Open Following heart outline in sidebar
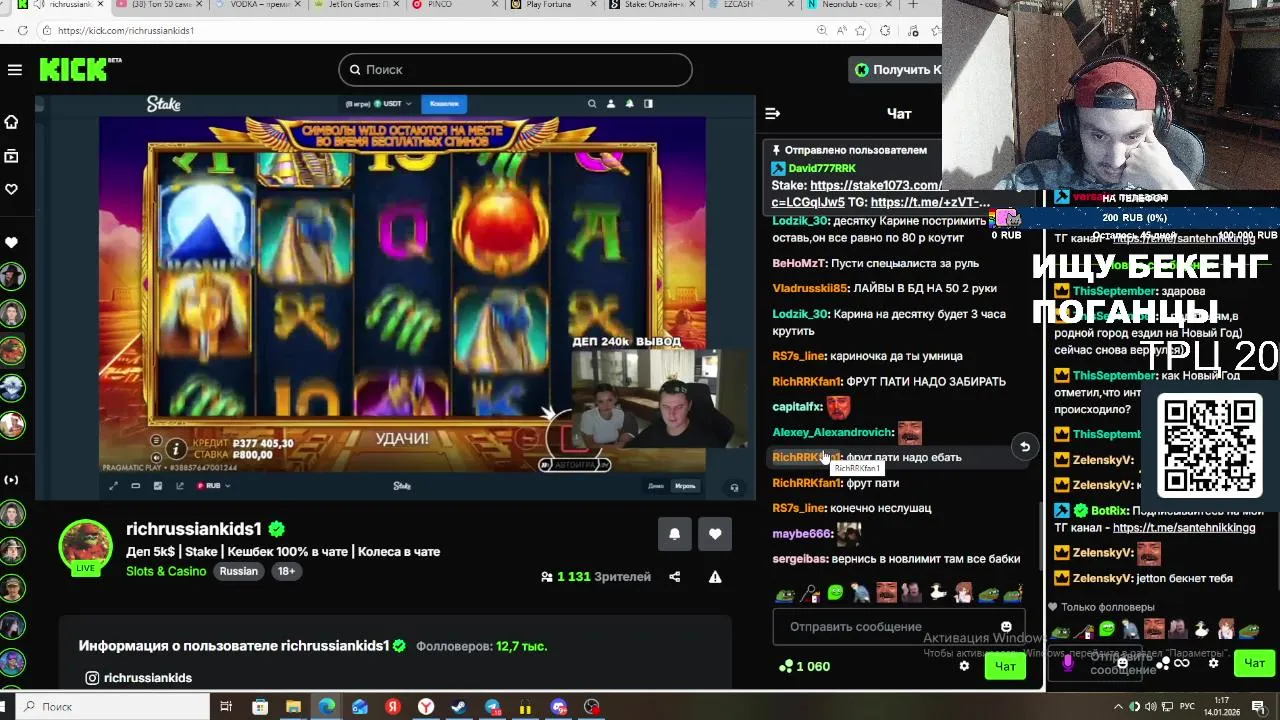 click(x=11, y=189)
